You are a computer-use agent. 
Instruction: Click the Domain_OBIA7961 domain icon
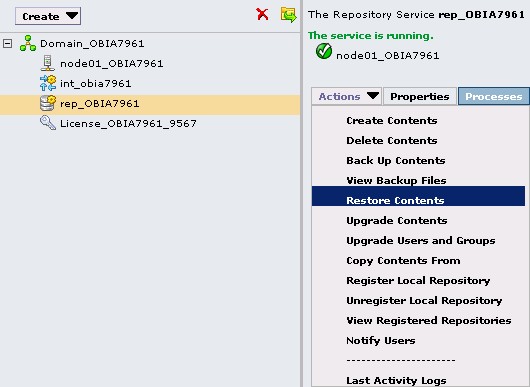pyautogui.click(x=28, y=43)
